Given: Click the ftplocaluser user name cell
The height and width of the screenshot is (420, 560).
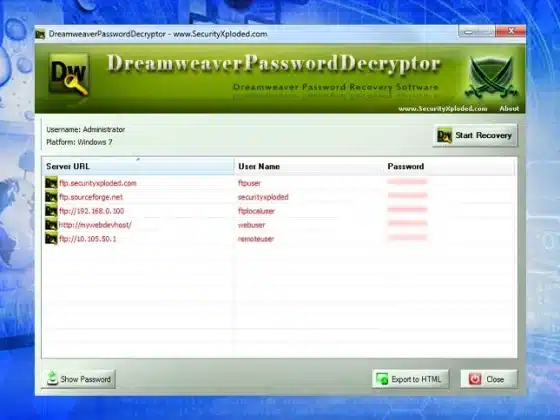Looking at the screenshot, I should (256, 211).
